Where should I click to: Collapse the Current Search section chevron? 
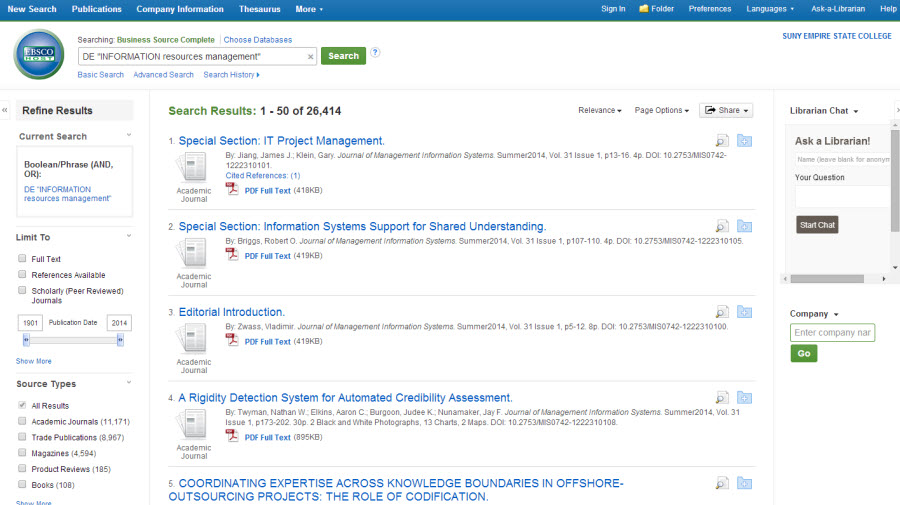(x=129, y=135)
